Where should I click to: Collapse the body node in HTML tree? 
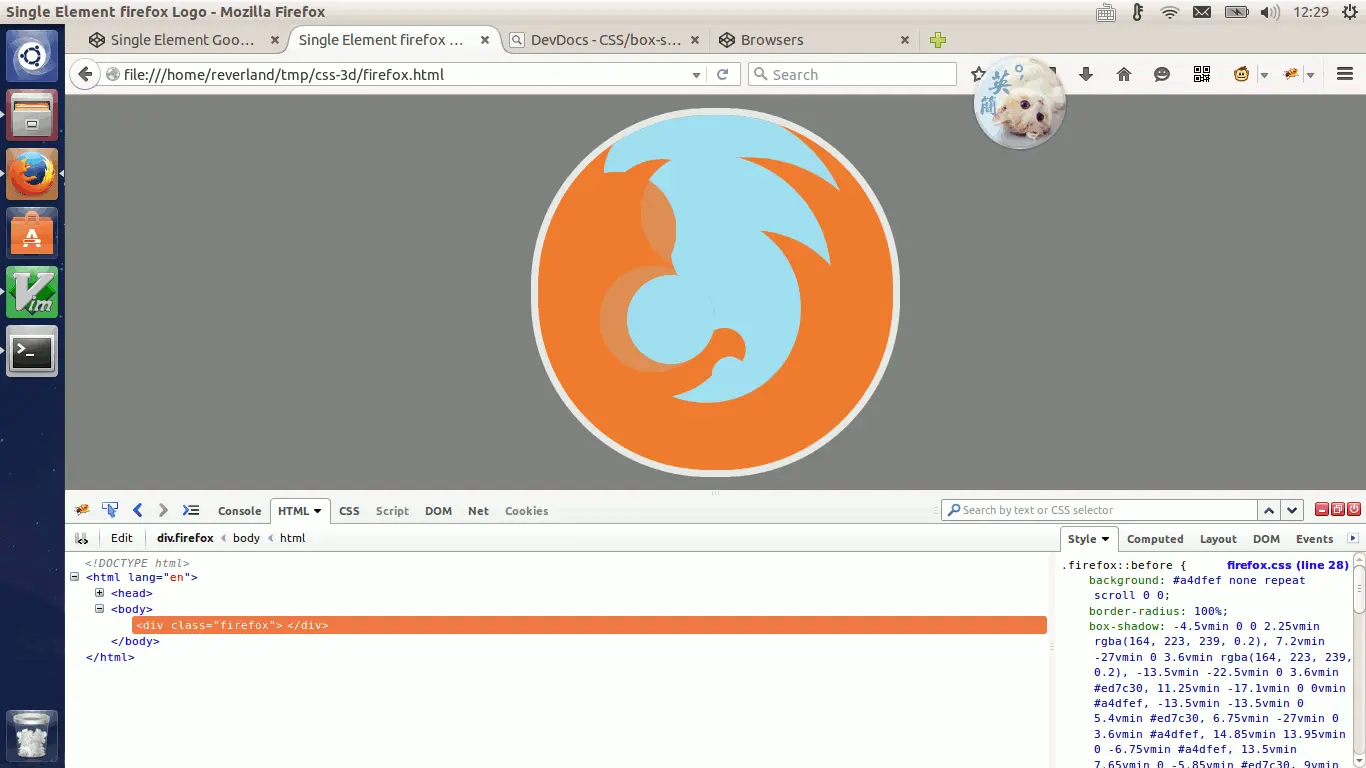click(x=99, y=609)
